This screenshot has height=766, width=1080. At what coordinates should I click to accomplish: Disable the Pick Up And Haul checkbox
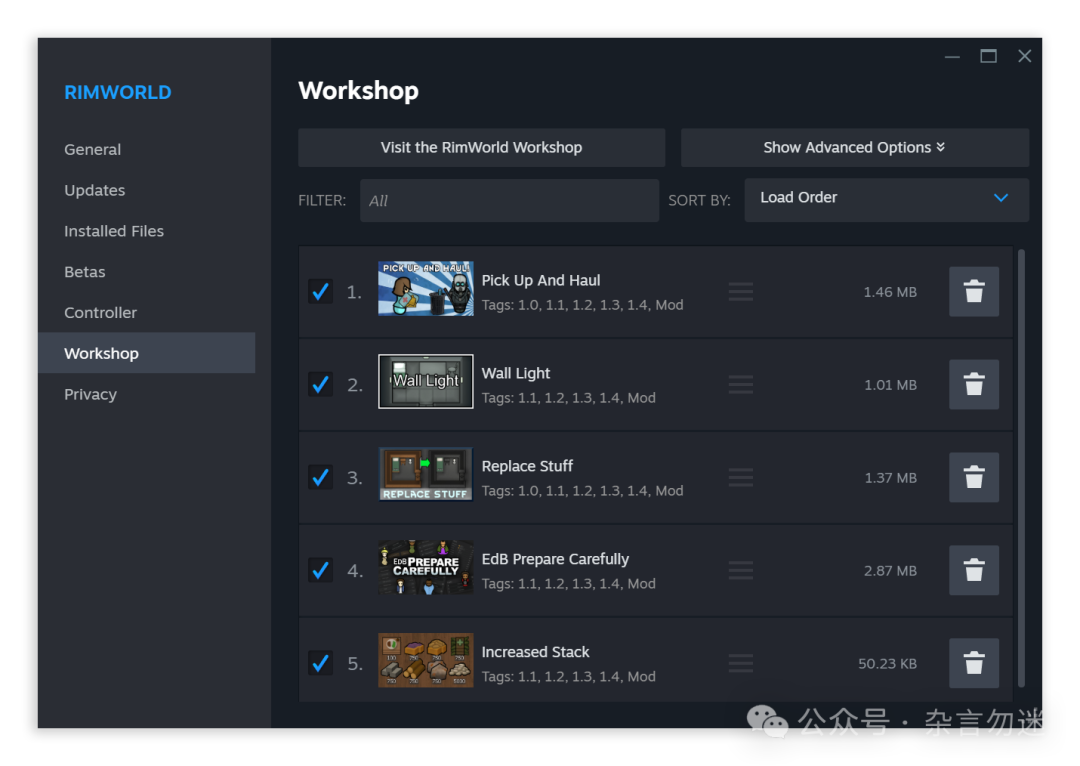tap(320, 291)
